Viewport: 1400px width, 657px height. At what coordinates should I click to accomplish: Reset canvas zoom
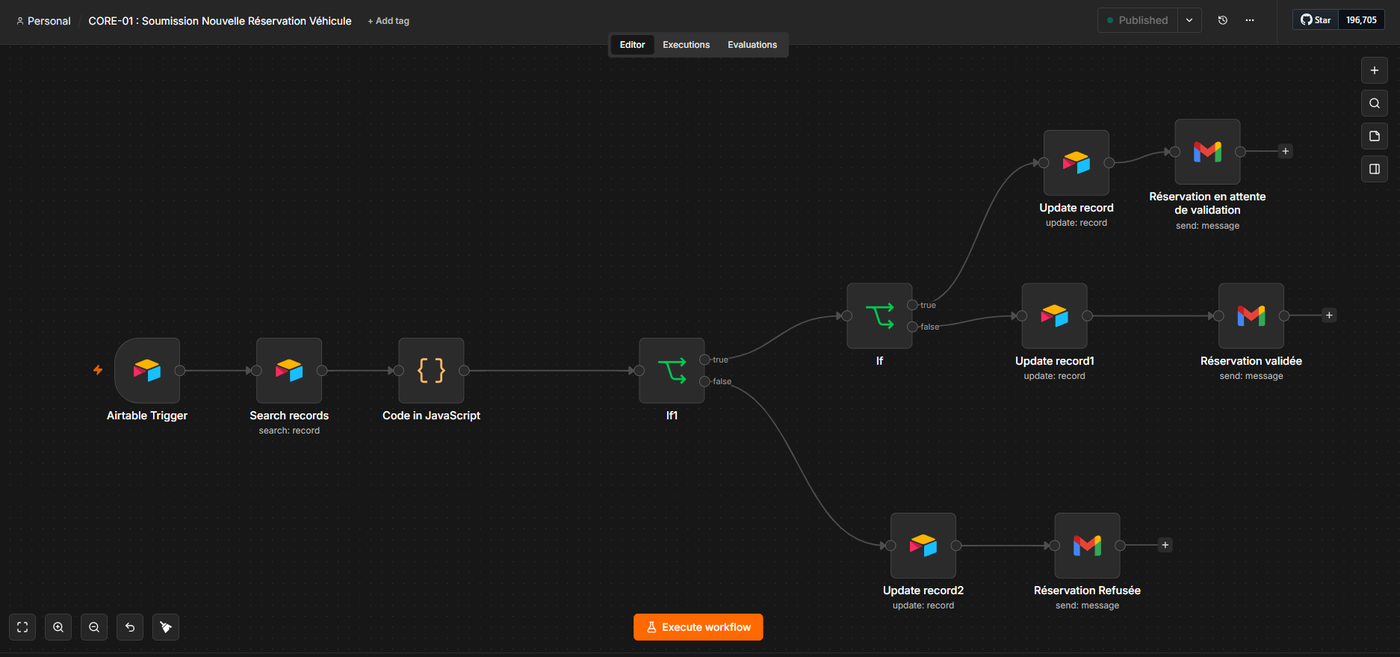130,627
